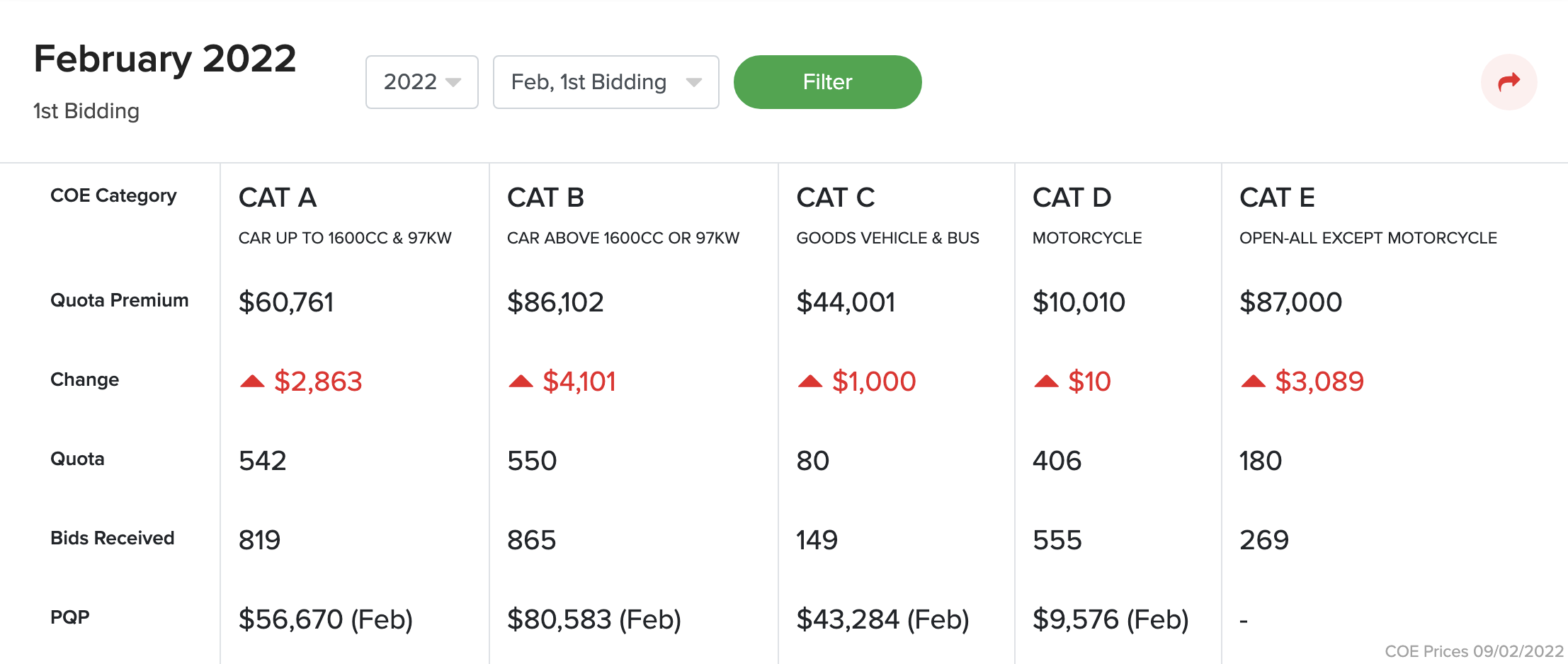
Task: Select the CAT B column header
Action: 545,198
